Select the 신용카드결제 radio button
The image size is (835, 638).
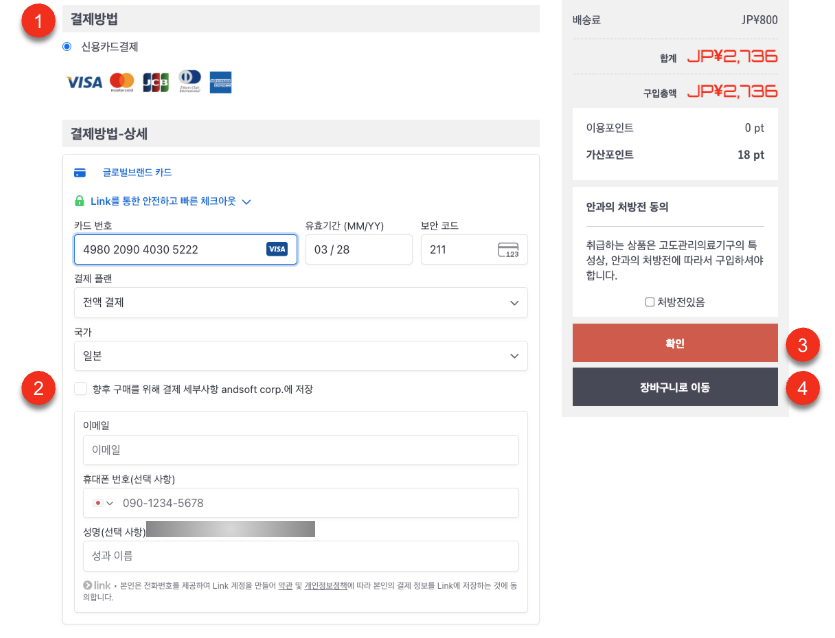click(67, 46)
